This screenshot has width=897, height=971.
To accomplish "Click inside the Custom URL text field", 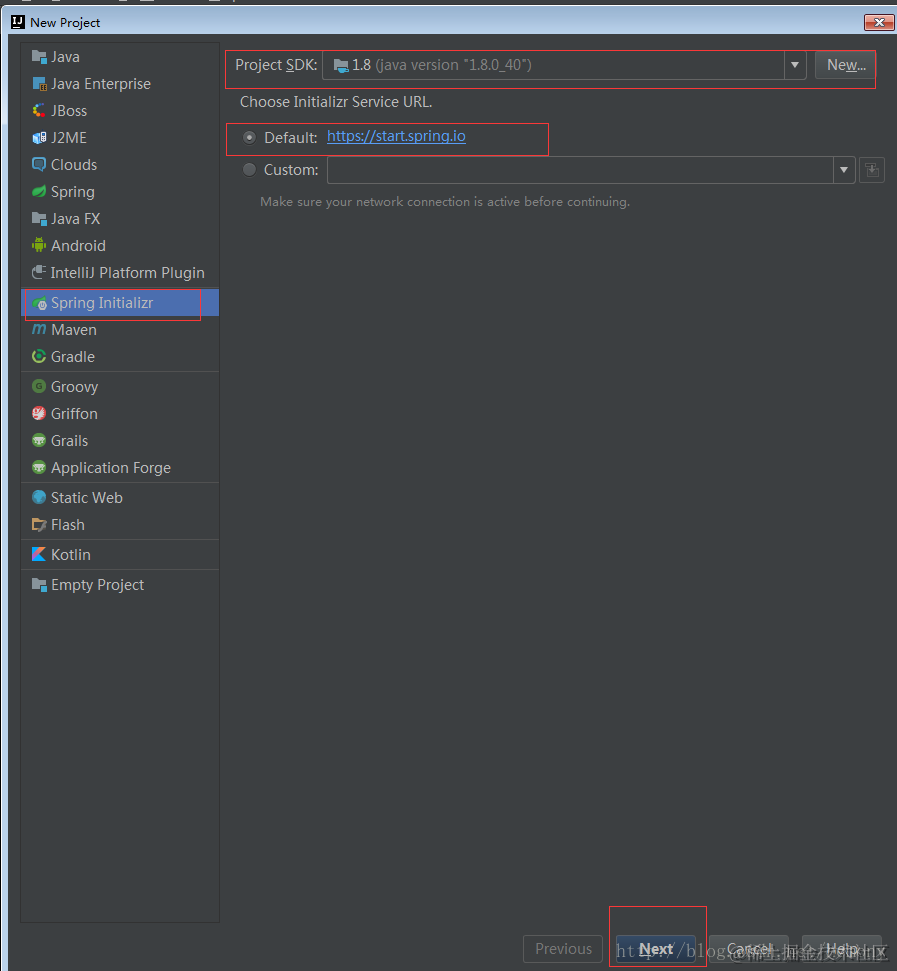I will [580, 170].
